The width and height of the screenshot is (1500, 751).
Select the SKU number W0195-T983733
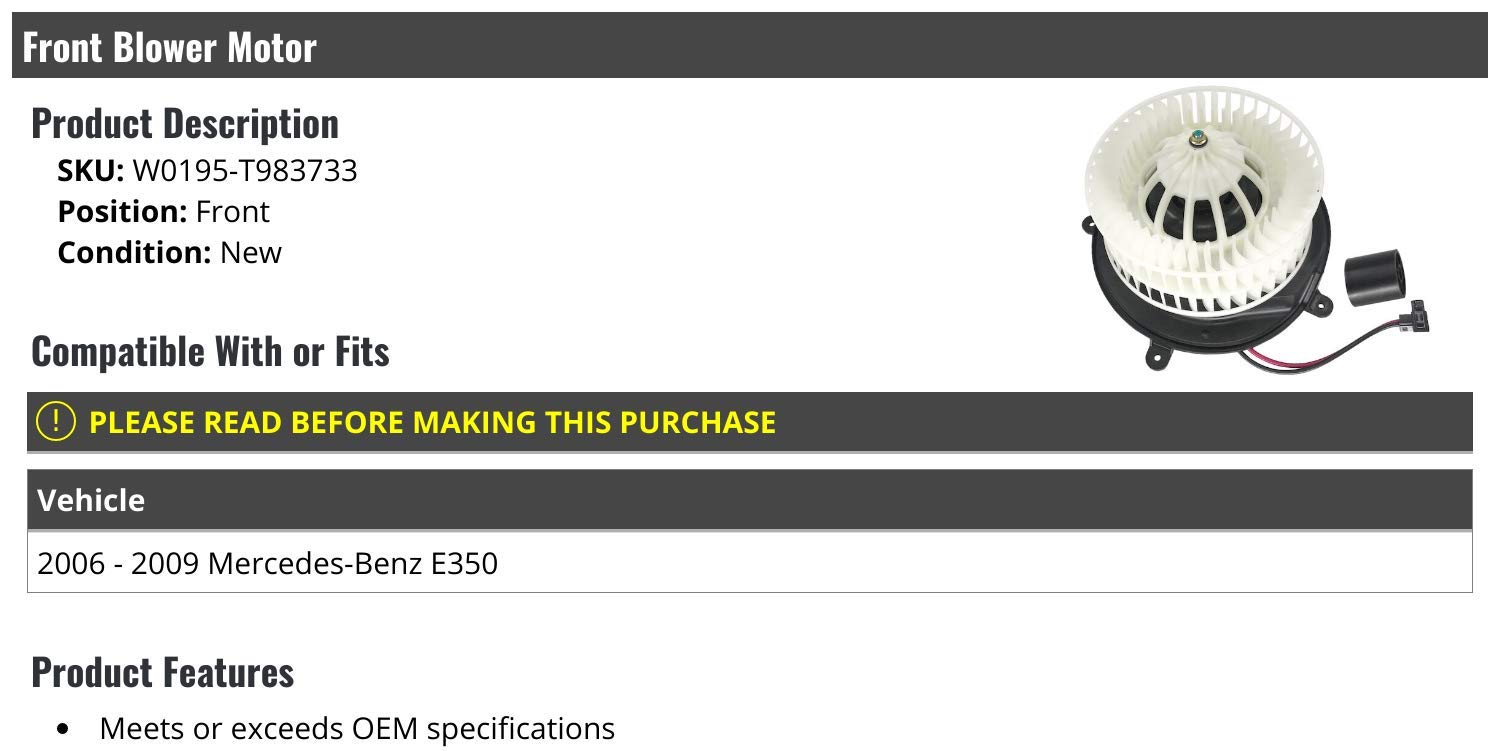(x=245, y=171)
